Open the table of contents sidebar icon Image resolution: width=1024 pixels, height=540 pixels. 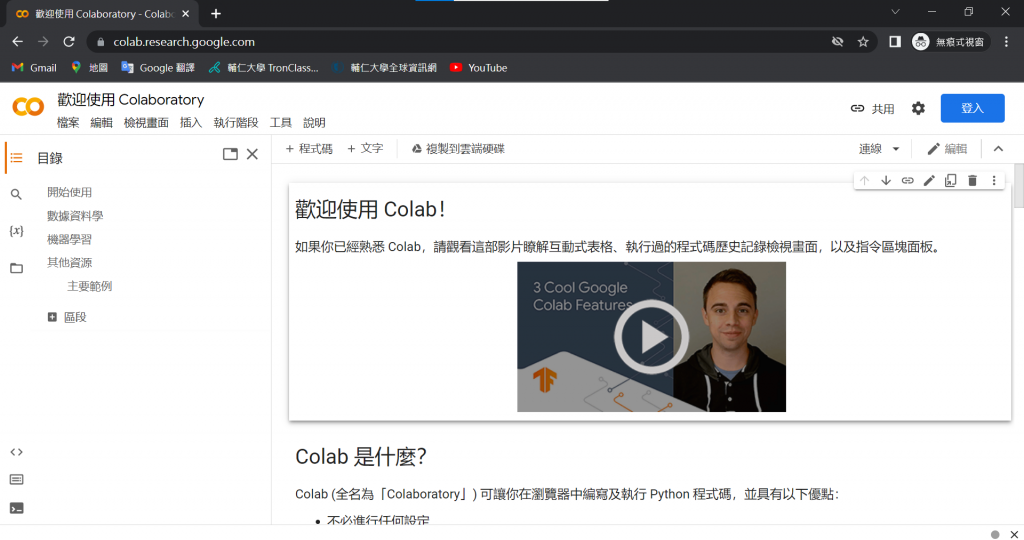[x=16, y=158]
